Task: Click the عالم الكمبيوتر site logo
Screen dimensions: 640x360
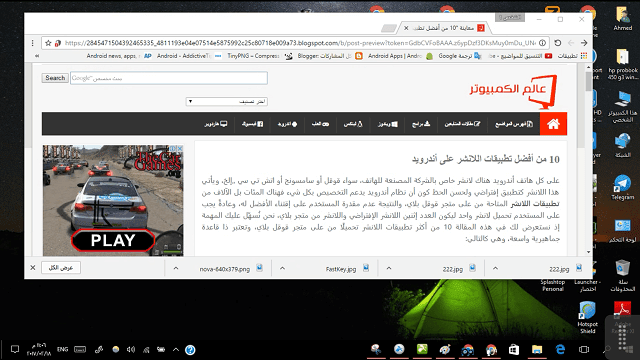Action: coord(513,91)
